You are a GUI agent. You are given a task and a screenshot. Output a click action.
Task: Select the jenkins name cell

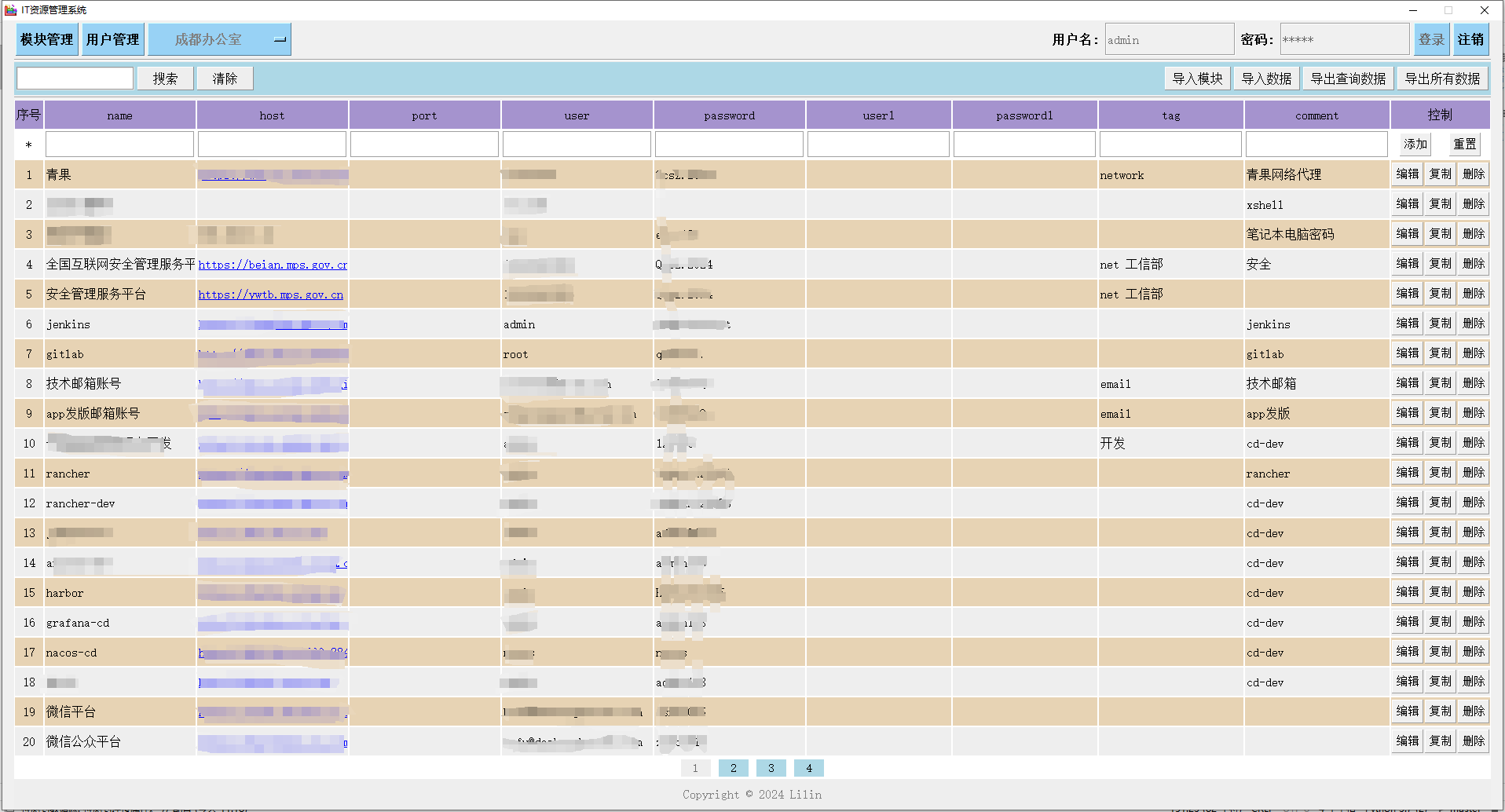pyautogui.click(x=119, y=324)
